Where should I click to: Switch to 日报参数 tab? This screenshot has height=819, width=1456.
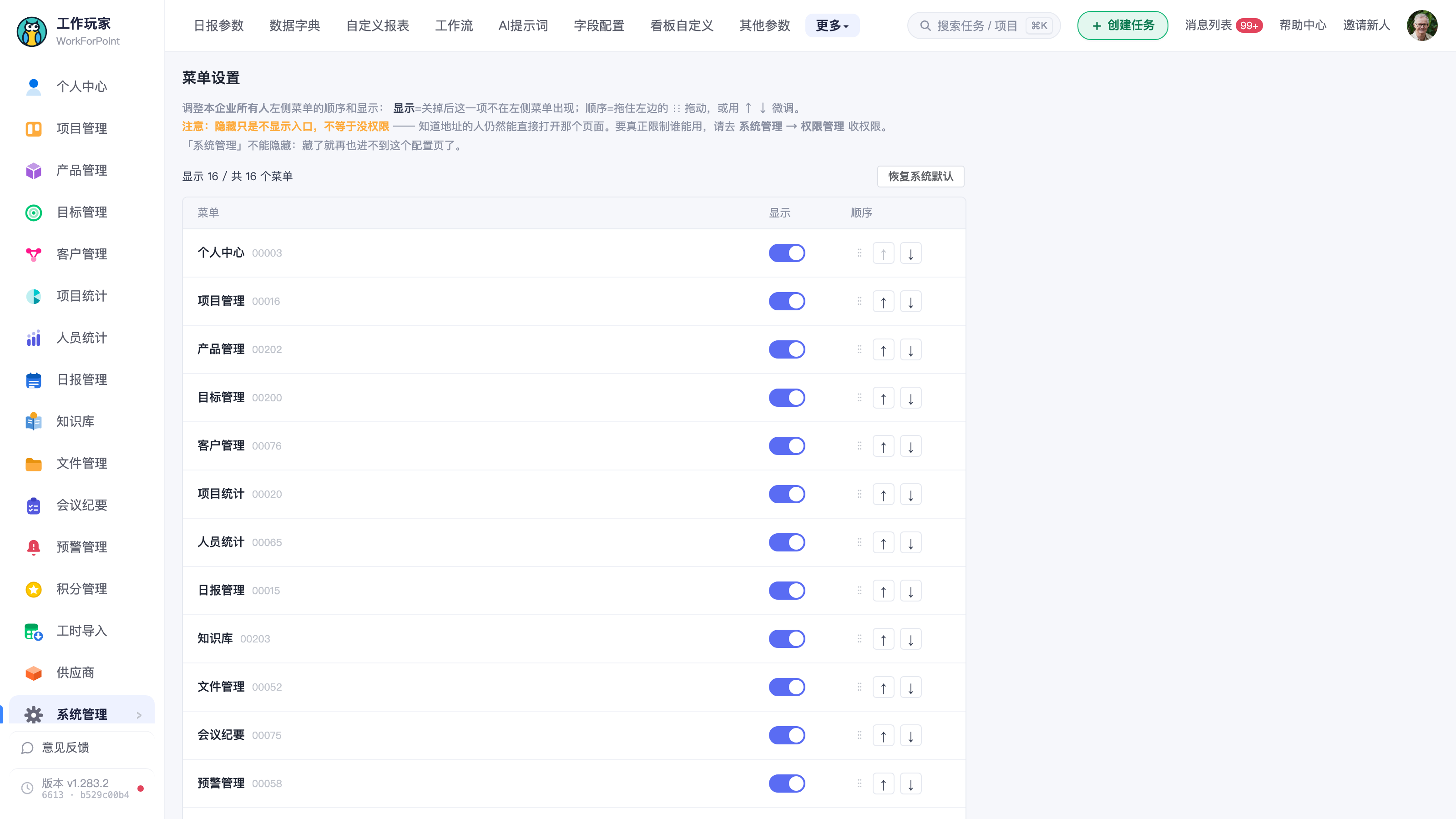218,25
